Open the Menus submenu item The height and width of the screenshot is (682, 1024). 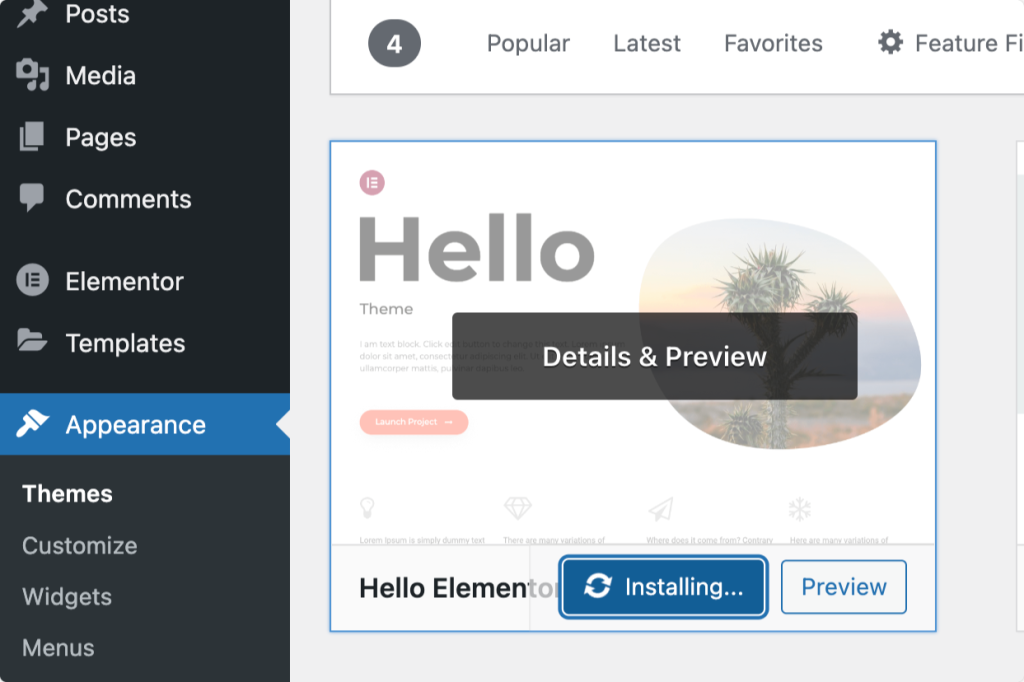pos(58,647)
